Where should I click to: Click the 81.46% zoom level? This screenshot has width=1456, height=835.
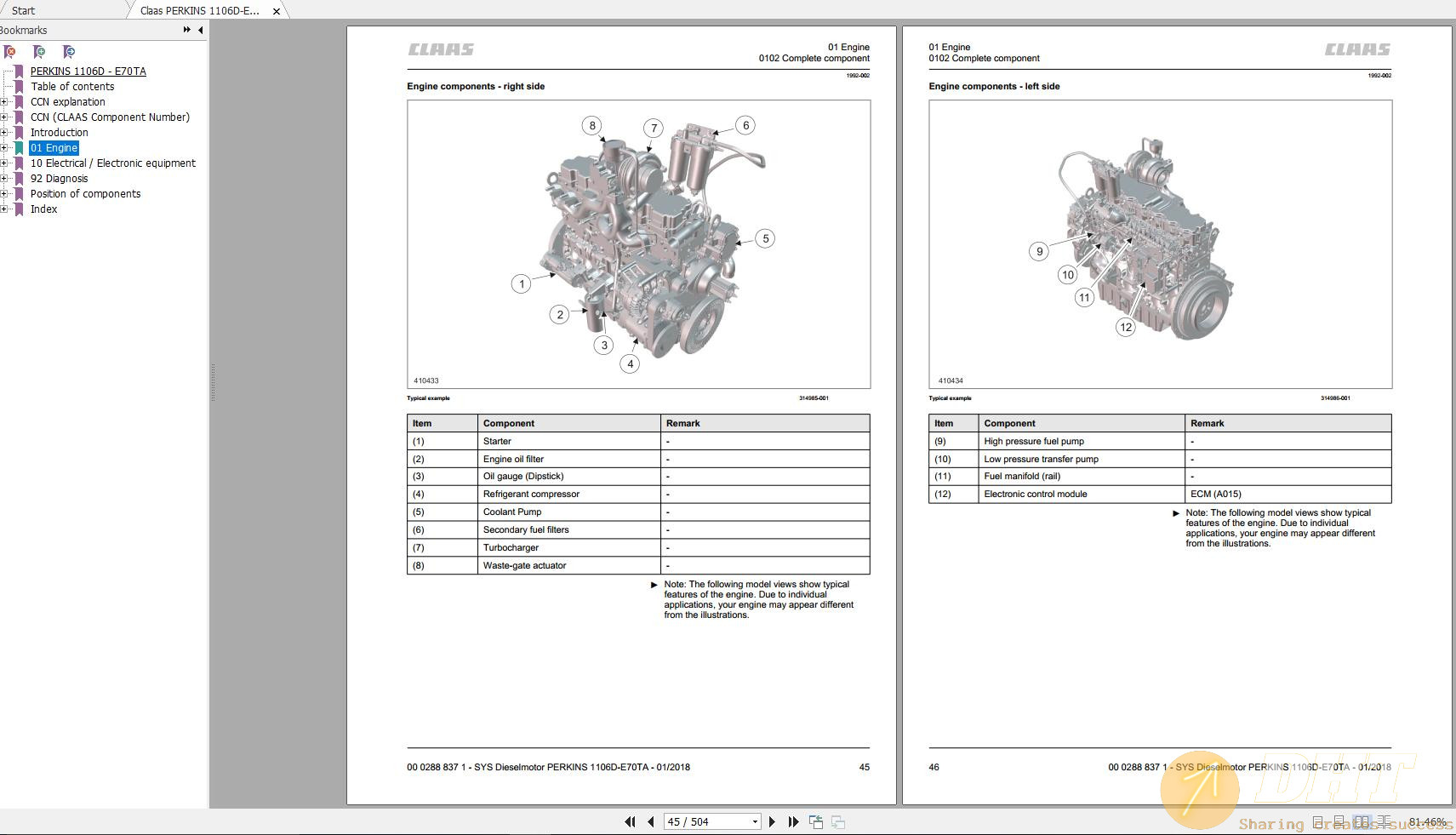[1427, 822]
